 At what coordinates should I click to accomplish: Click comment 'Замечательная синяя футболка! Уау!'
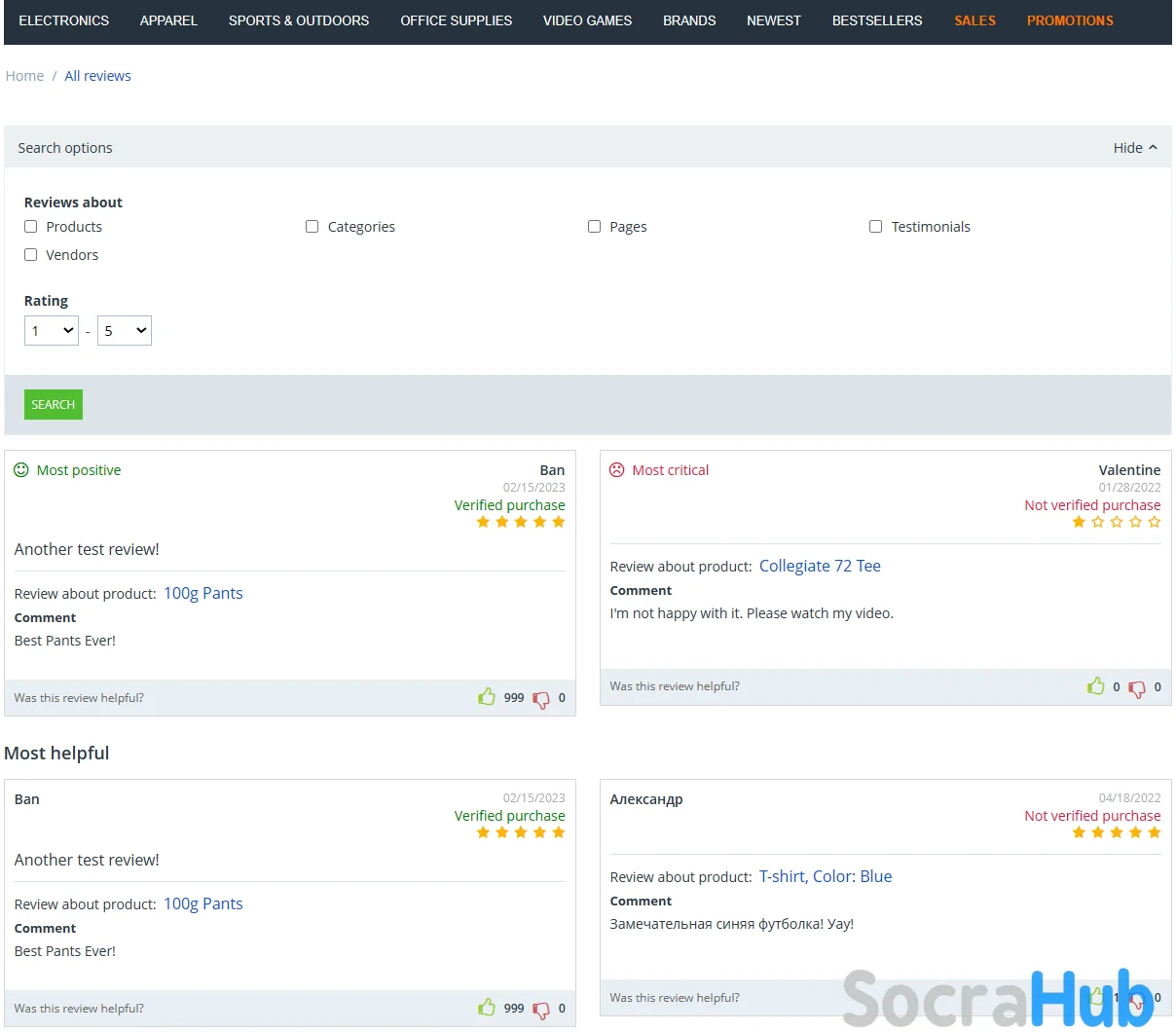pyautogui.click(x=732, y=924)
